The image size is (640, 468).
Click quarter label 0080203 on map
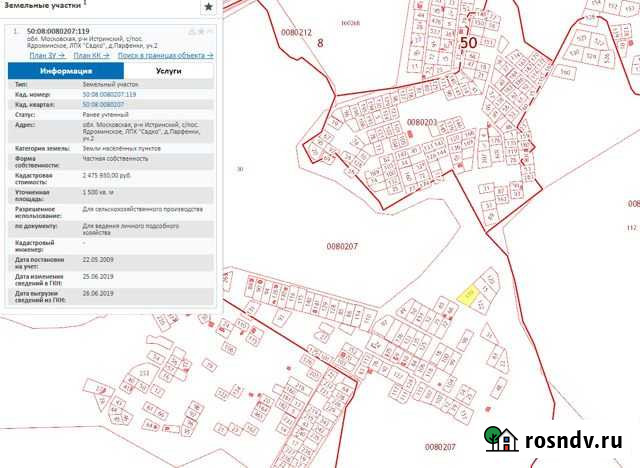pyautogui.click(x=422, y=122)
